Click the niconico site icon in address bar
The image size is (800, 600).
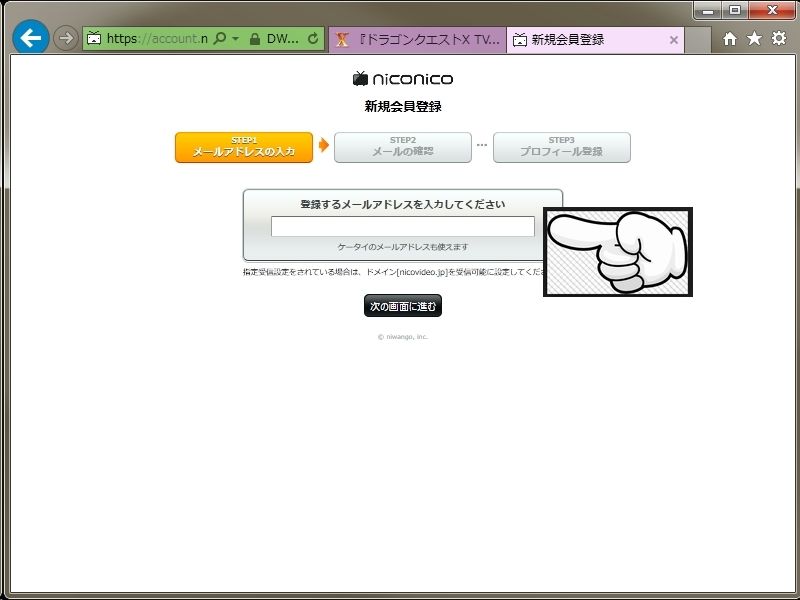pyautogui.click(x=94, y=38)
